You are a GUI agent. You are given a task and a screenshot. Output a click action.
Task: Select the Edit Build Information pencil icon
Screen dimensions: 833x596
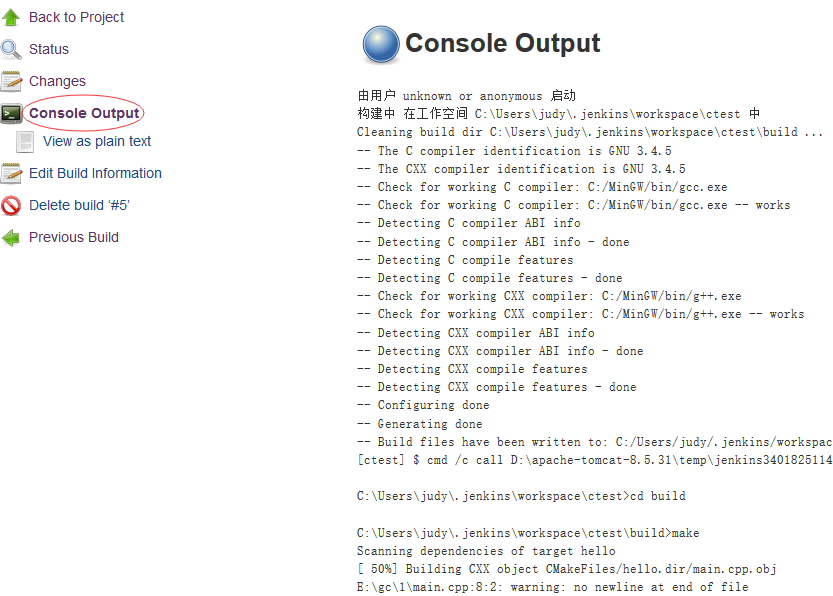pyautogui.click(x=13, y=173)
